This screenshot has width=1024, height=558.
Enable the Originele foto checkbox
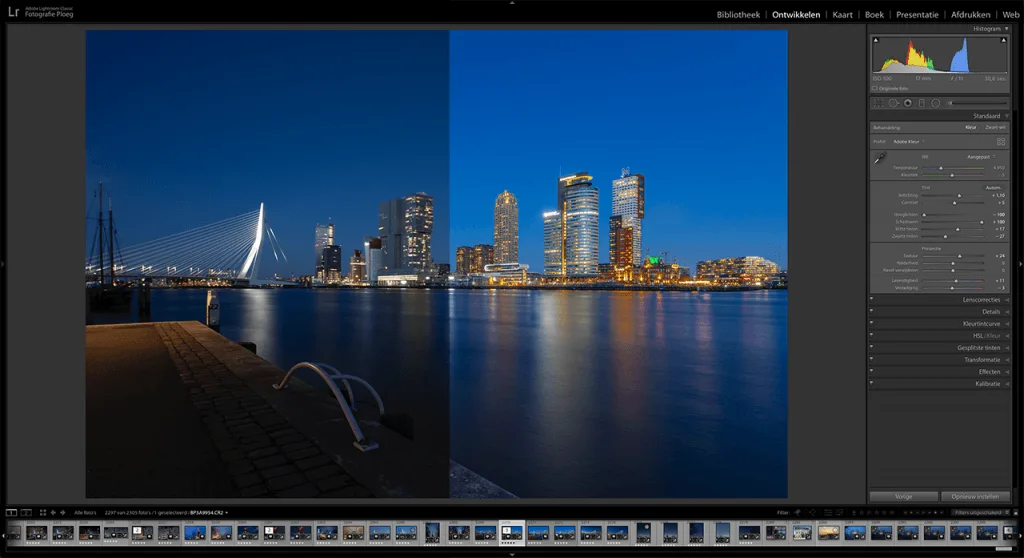pos(874,89)
